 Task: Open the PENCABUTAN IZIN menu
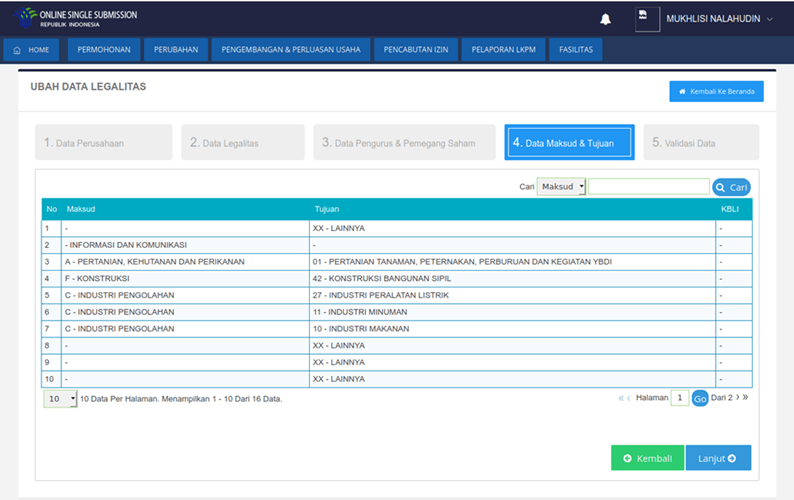pos(416,50)
